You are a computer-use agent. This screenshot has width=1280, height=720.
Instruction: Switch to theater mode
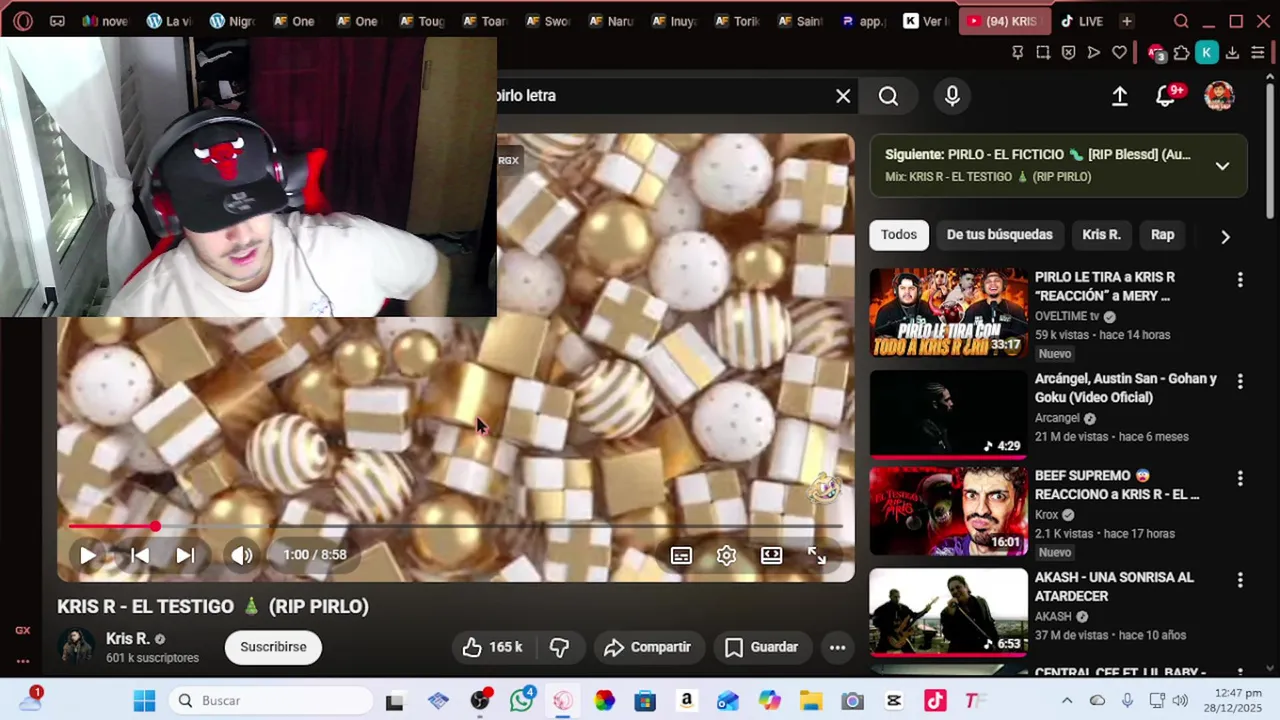click(771, 555)
